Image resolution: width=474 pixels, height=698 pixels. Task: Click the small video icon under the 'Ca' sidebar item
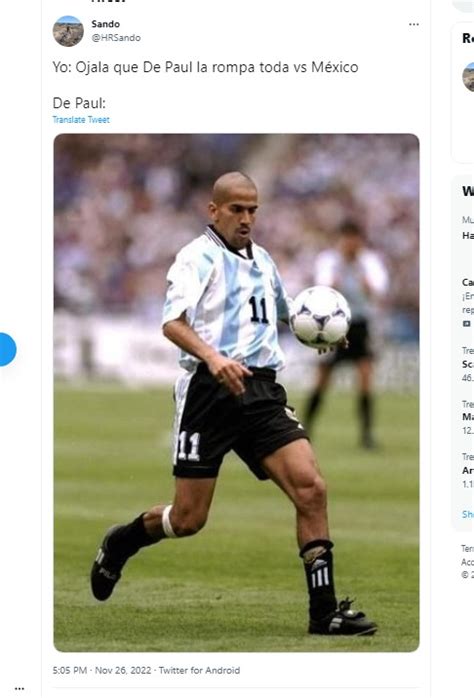coord(466,324)
